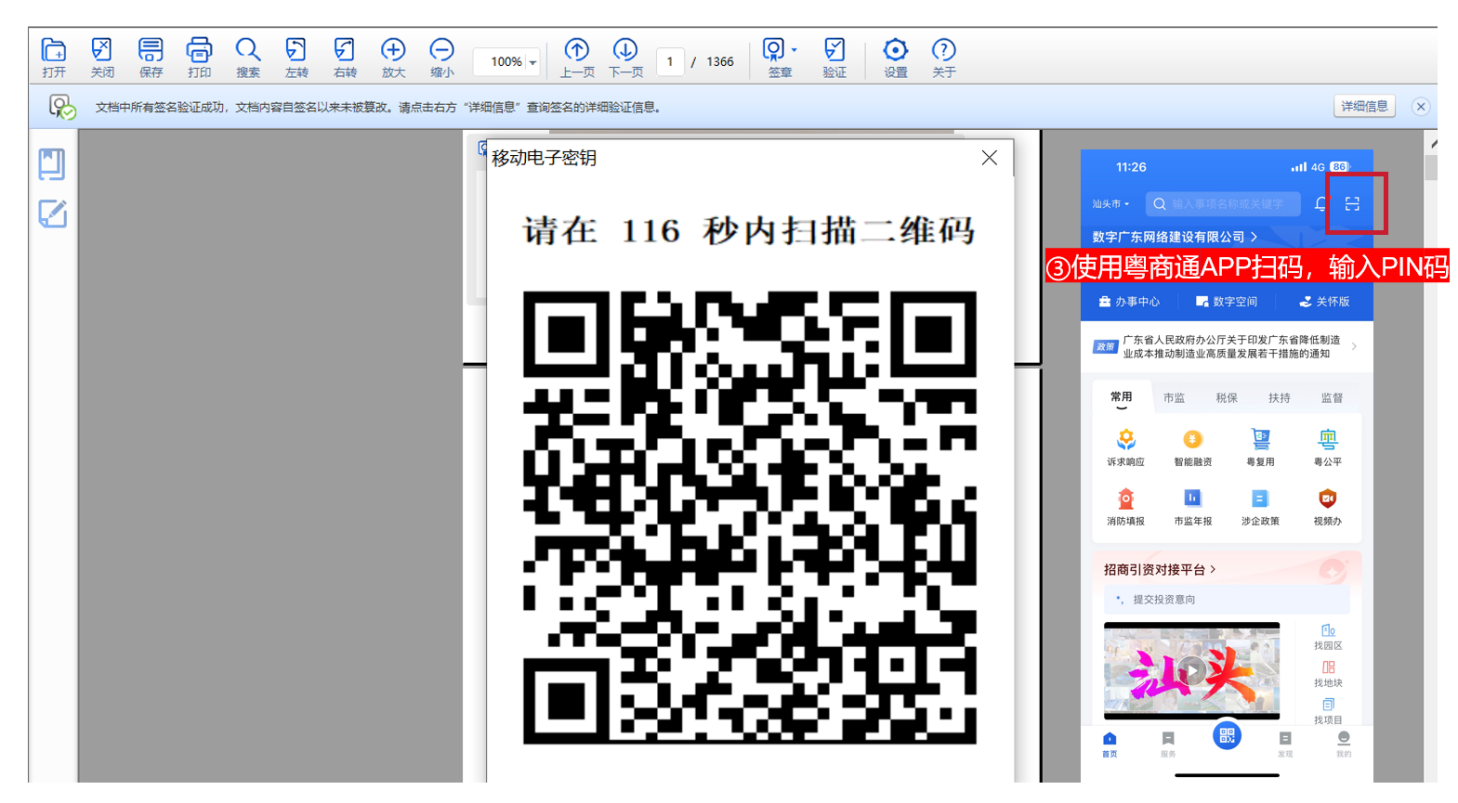
Task: Select the 扶持 tab
Action: coord(1279,398)
